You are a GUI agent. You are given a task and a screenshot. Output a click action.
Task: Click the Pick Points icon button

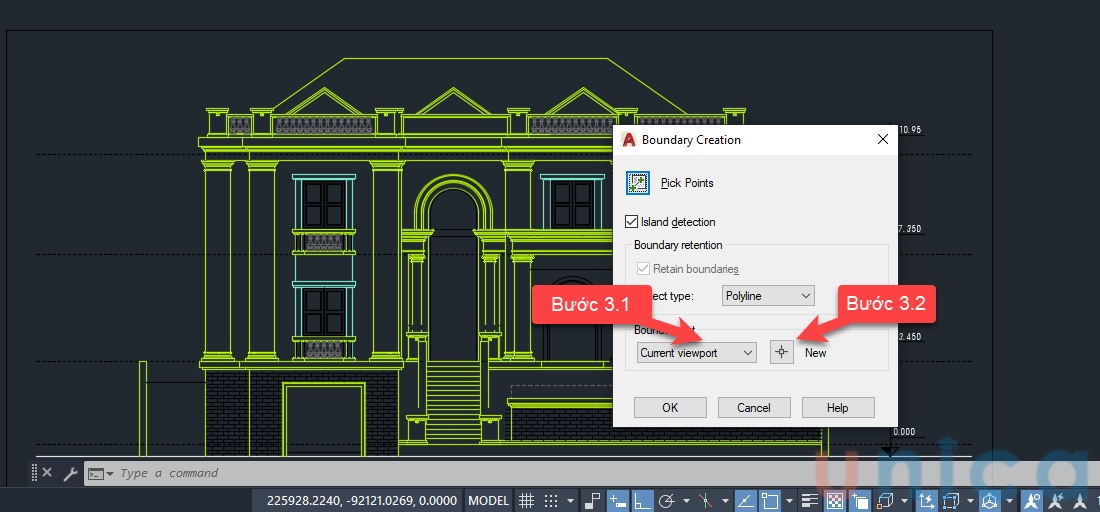(x=638, y=183)
